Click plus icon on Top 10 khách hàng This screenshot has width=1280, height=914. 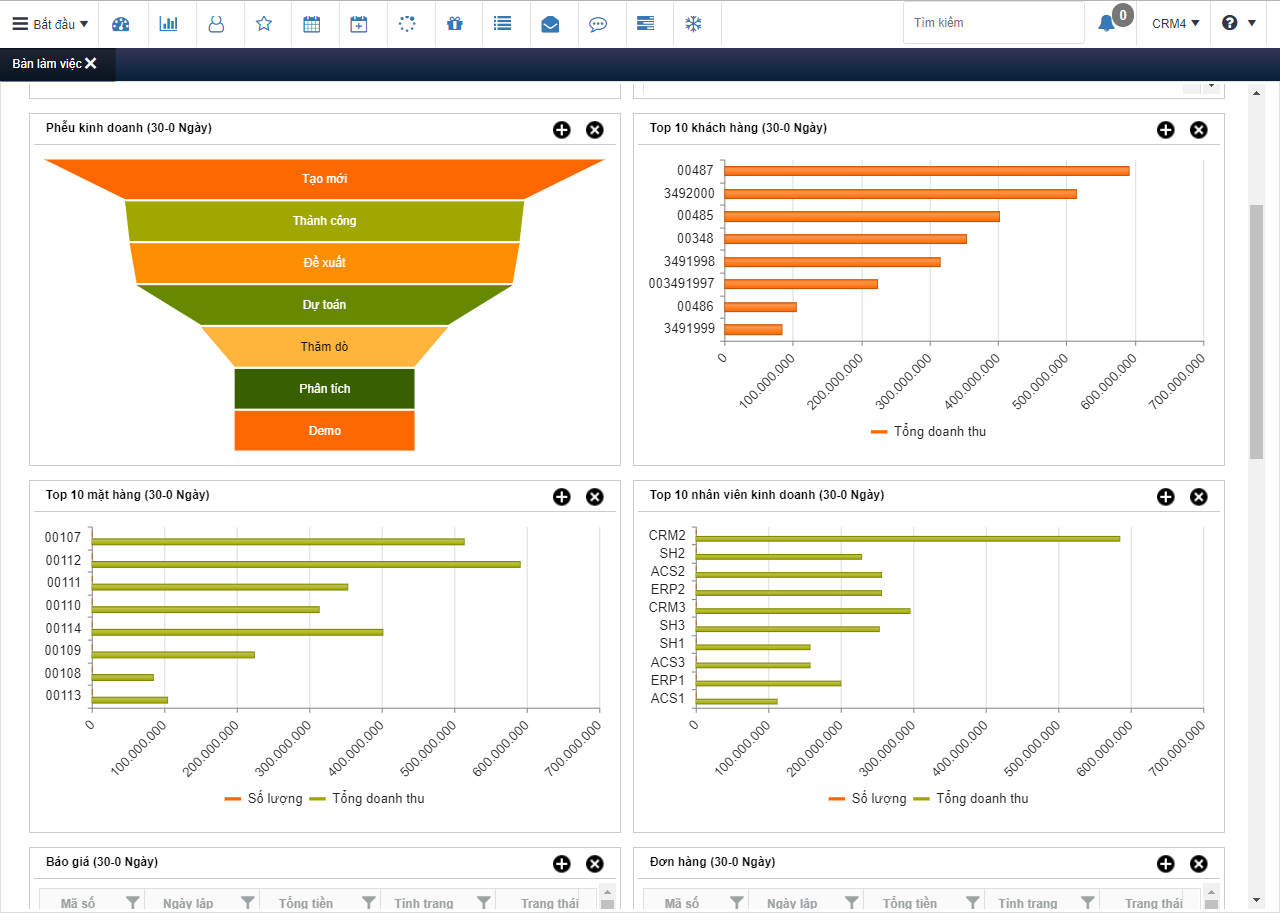coord(1166,130)
